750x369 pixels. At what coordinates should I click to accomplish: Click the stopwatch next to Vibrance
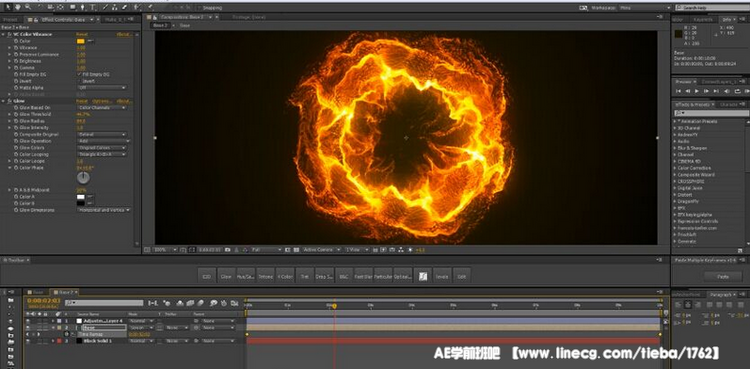pyautogui.click(x=16, y=48)
